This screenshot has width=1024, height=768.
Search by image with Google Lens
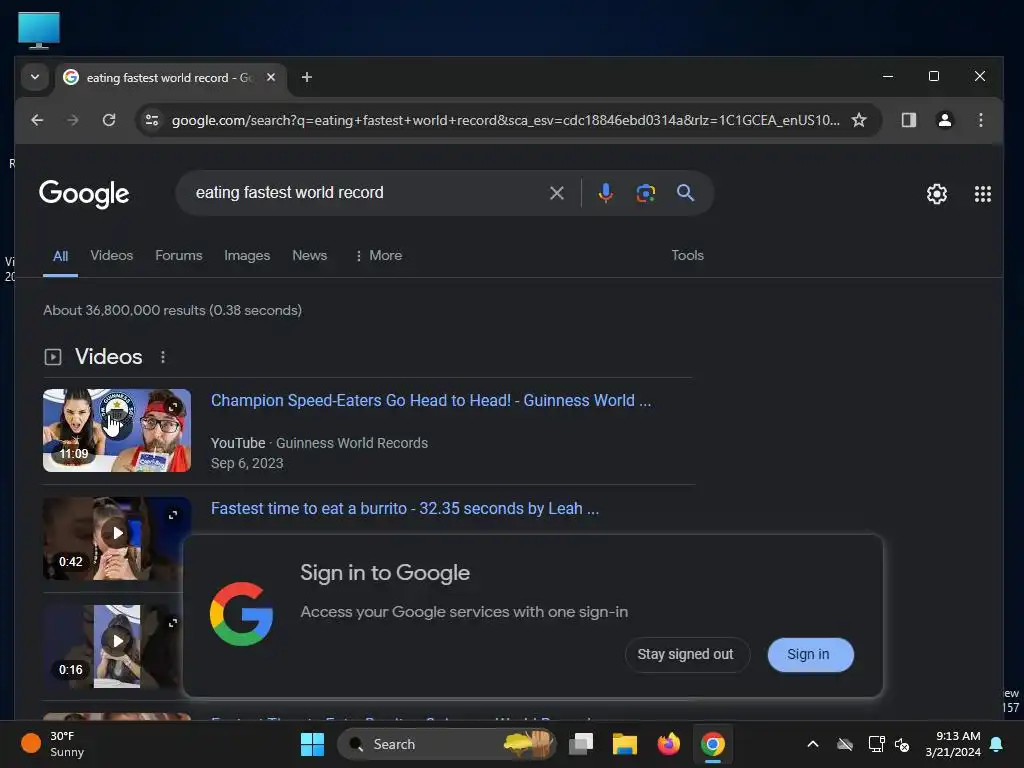645,193
